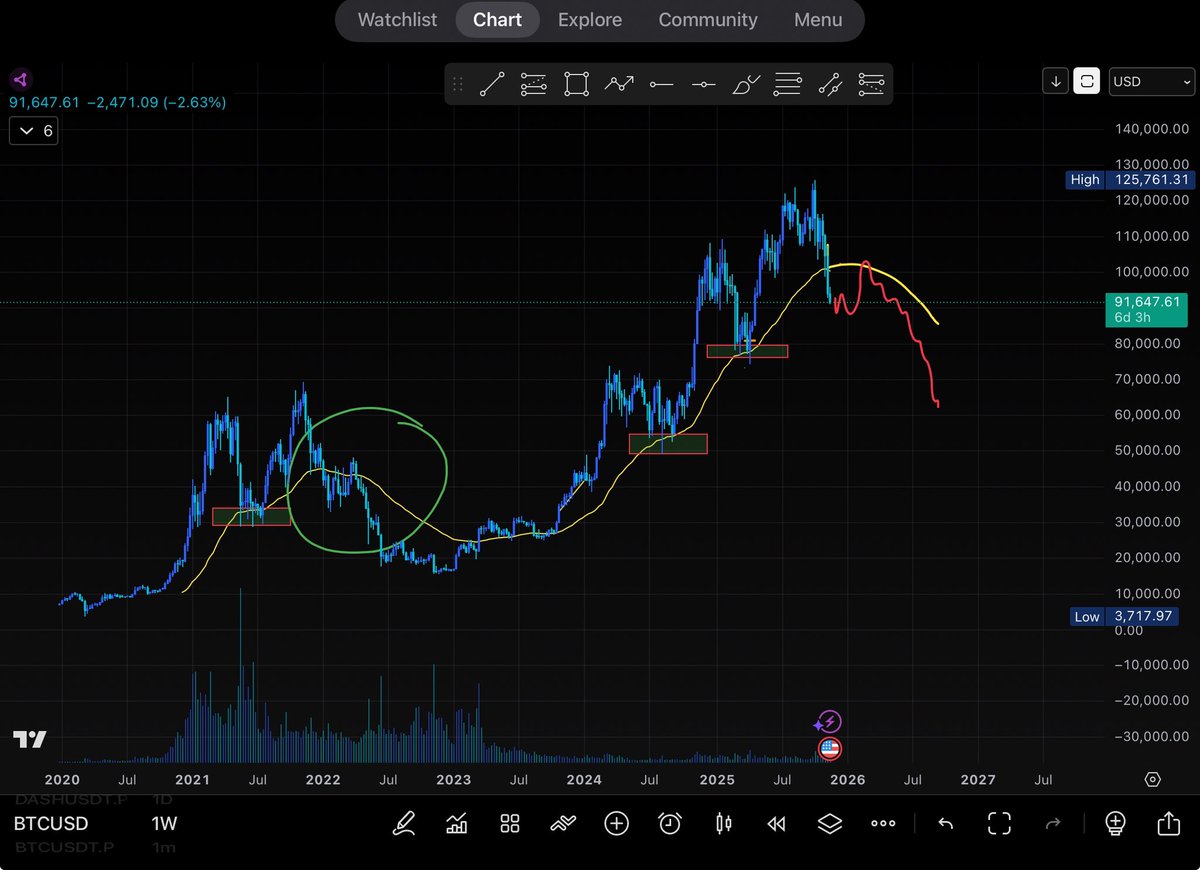Toggle the chart refresh icon

point(1087,81)
